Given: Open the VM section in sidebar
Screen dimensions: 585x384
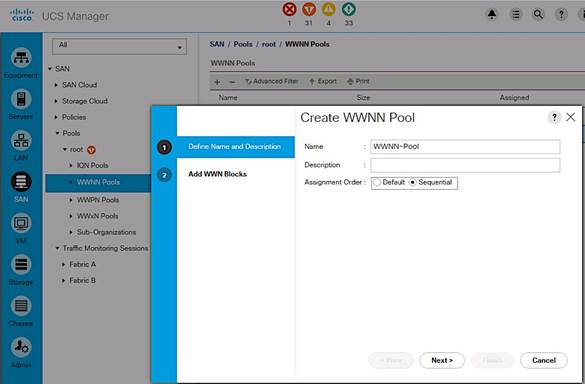Looking at the screenshot, I should point(21,228).
